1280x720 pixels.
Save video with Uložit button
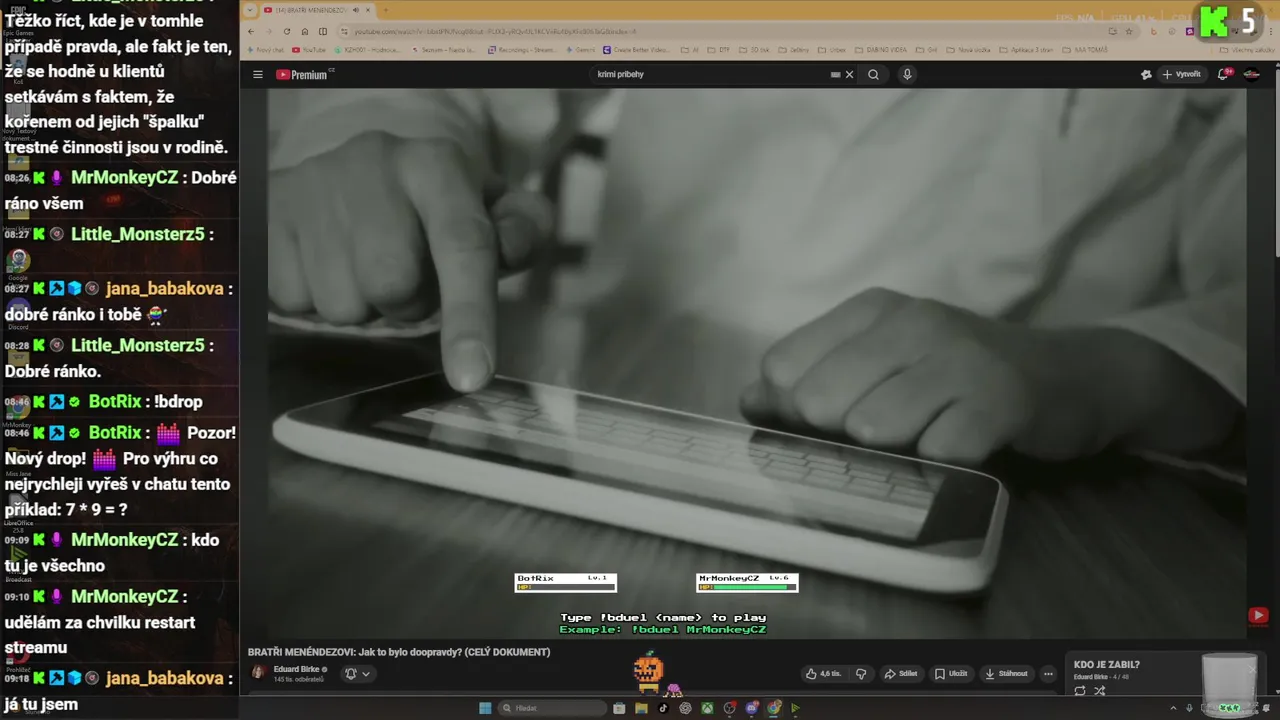(951, 674)
